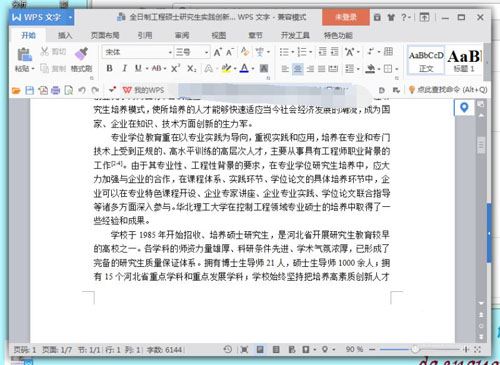Screen dimensions: 500x365
Task: Click the decrease indent icon
Action: coord(322,52)
